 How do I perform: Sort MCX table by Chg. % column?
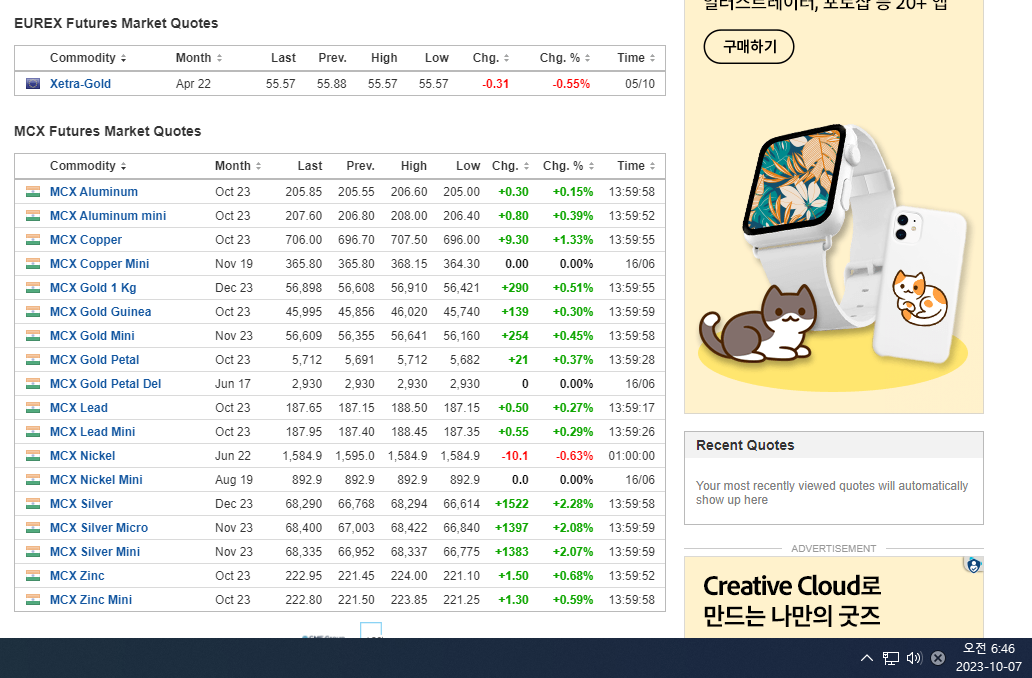coord(568,166)
